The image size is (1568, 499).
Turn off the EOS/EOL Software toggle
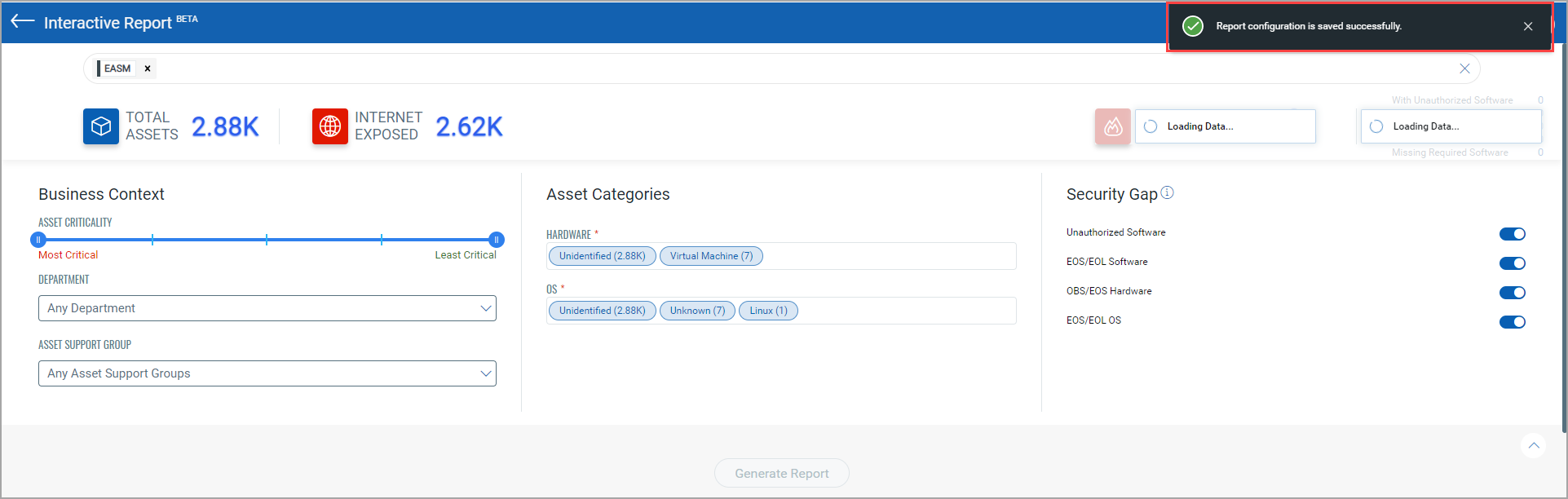click(x=1513, y=263)
